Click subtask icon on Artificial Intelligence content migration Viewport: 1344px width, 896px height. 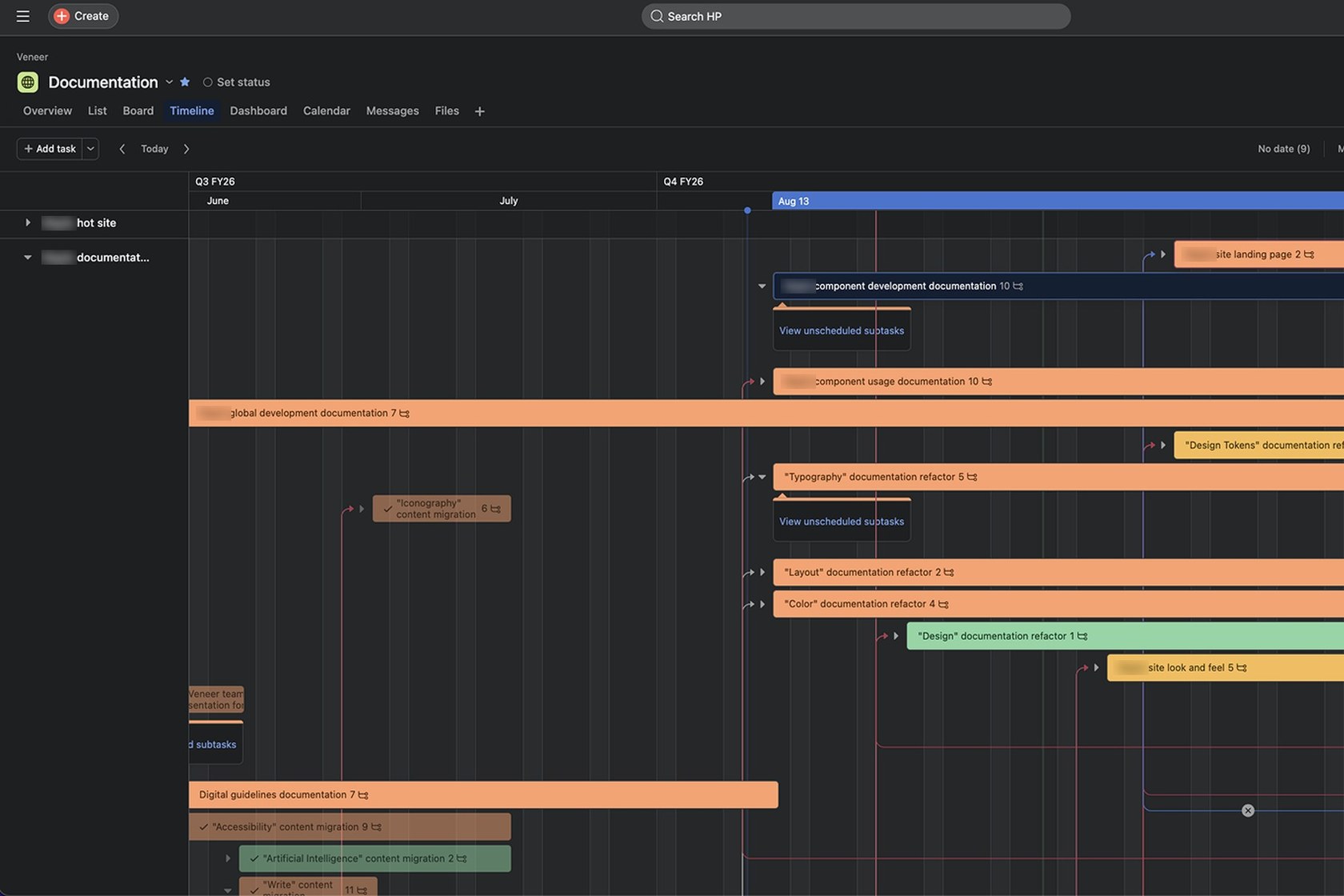462,858
